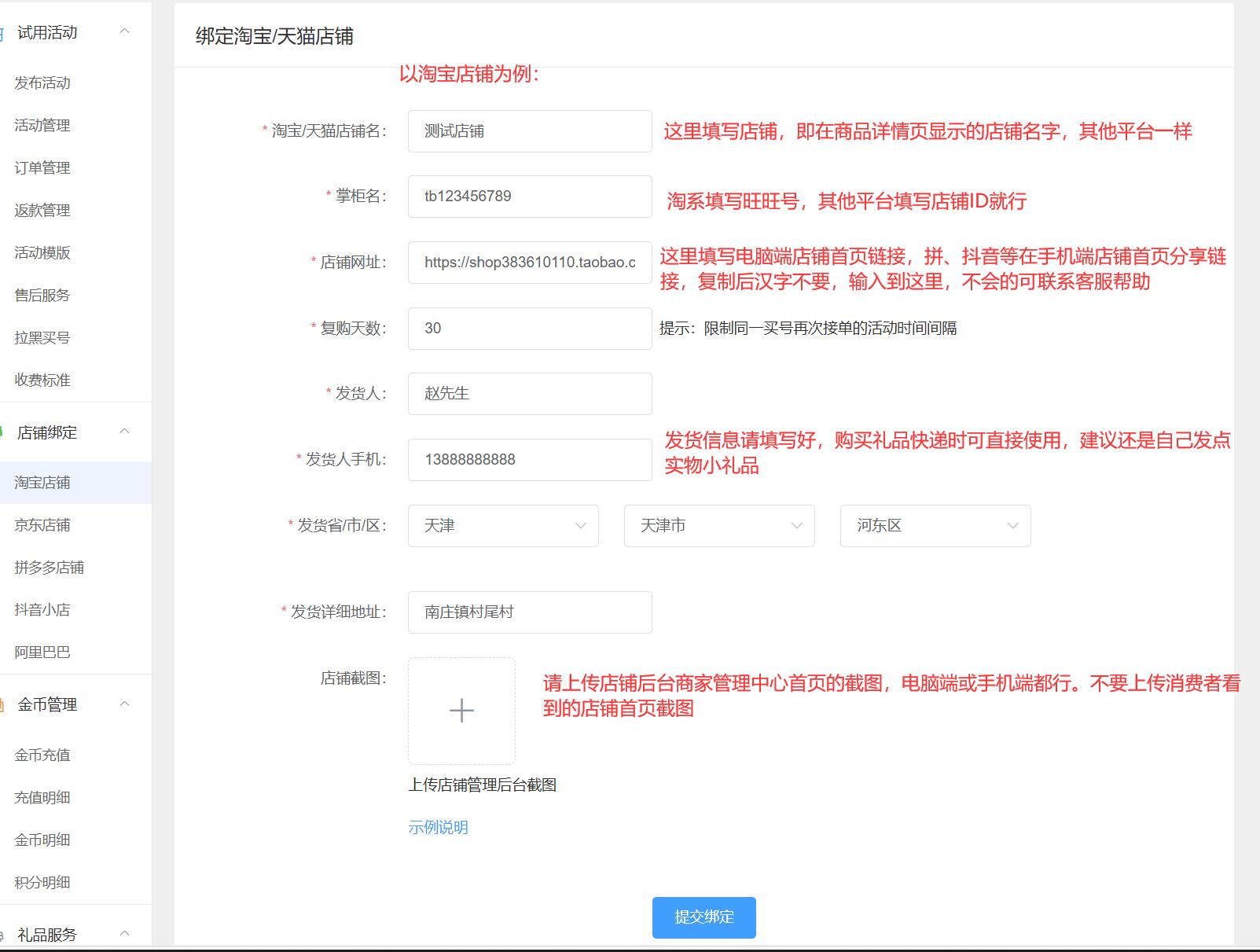Navigate to 金币充值 page

pyautogui.click(x=42, y=755)
